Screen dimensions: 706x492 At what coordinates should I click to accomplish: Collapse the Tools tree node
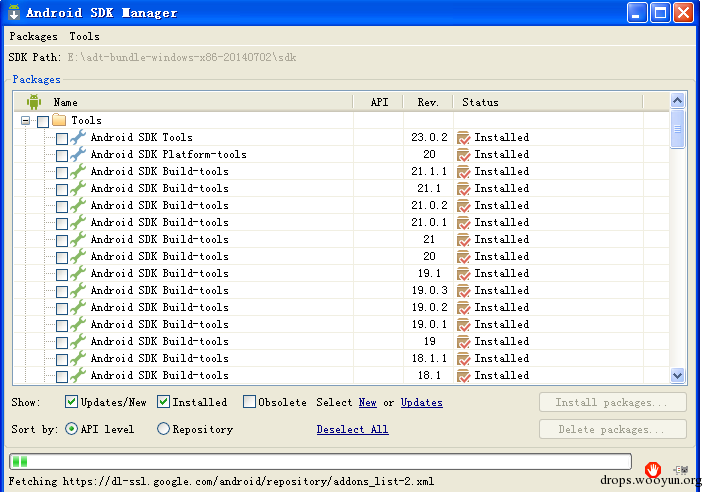pyautogui.click(x=26, y=120)
